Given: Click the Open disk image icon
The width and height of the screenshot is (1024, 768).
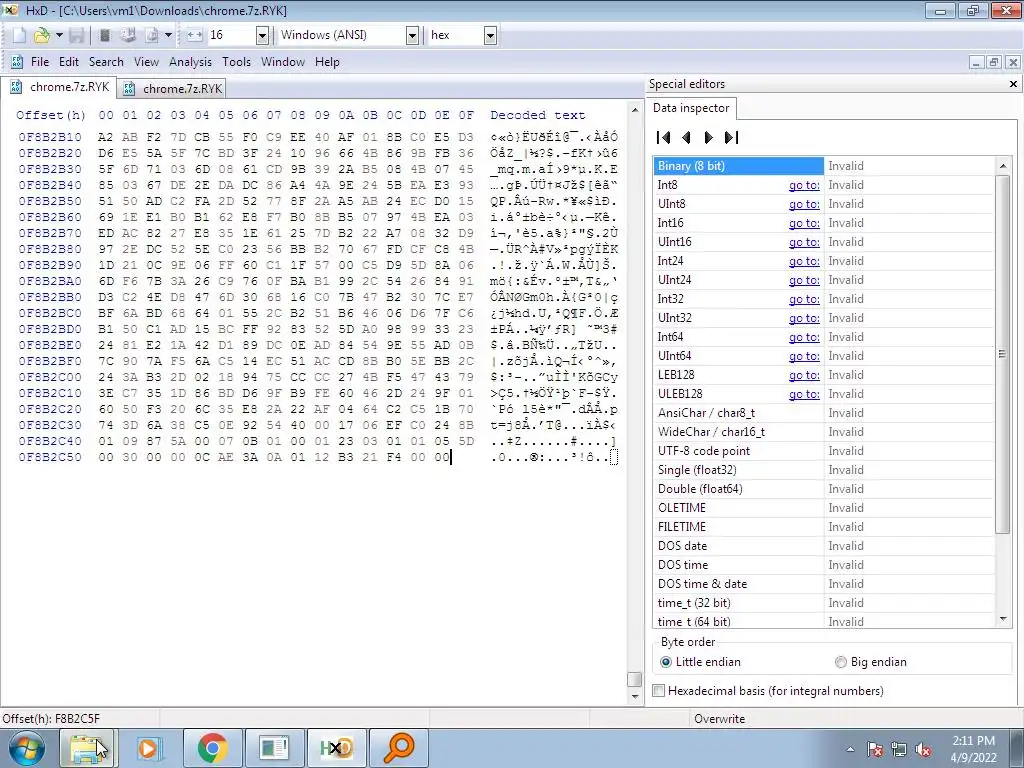Looking at the screenshot, I should [x=152, y=35].
